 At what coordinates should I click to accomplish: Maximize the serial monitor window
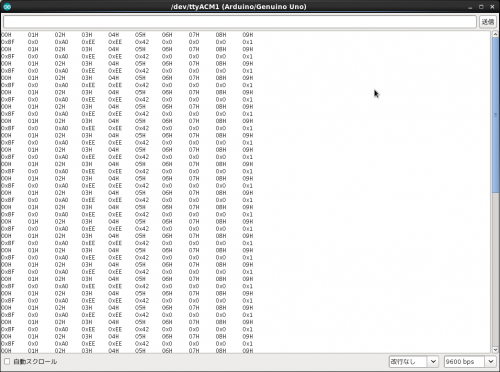click(481, 7)
